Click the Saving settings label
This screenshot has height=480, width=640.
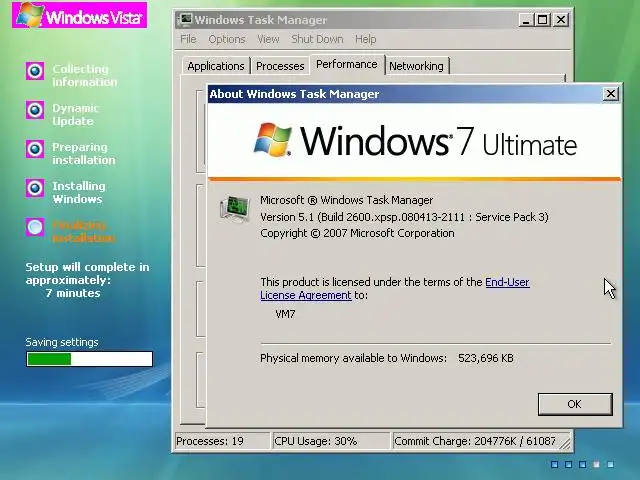coord(62,342)
